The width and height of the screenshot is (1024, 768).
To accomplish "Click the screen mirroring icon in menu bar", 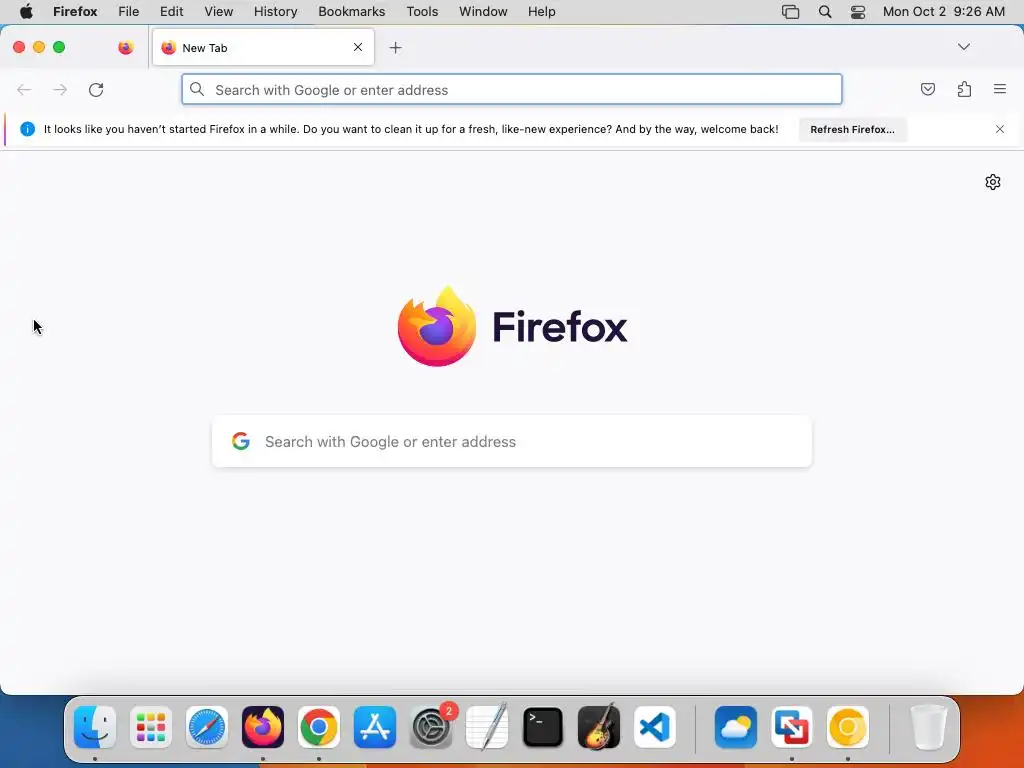I will click(x=791, y=12).
